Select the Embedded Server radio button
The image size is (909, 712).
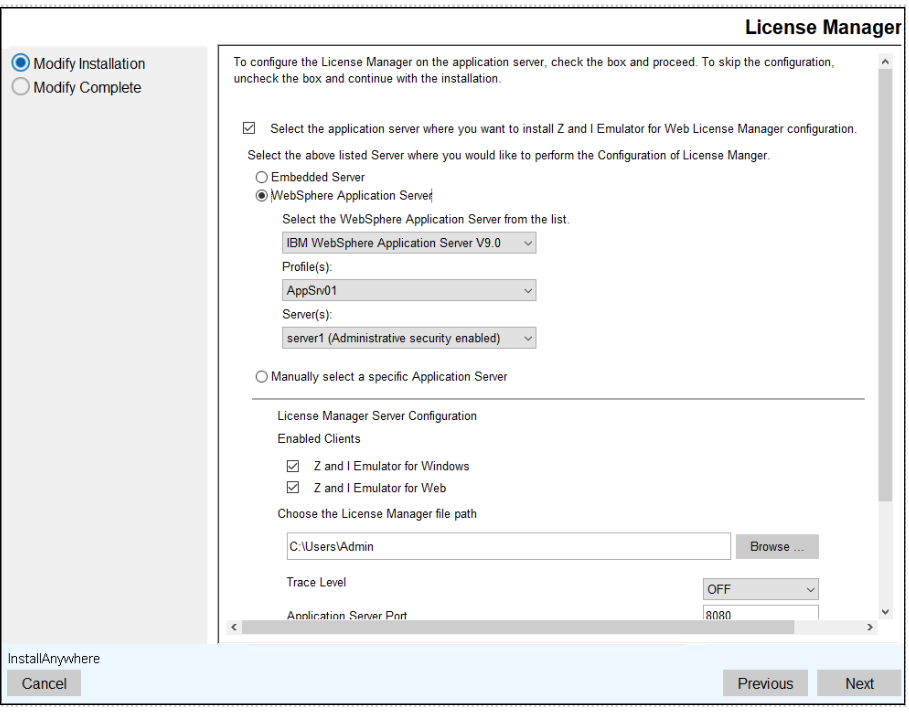262,177
